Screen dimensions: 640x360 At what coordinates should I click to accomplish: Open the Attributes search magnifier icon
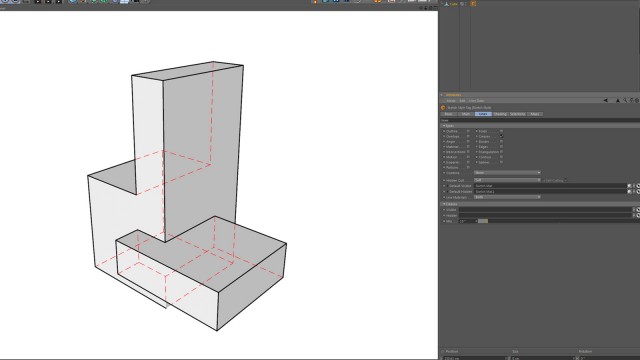[x=625, y=100]
